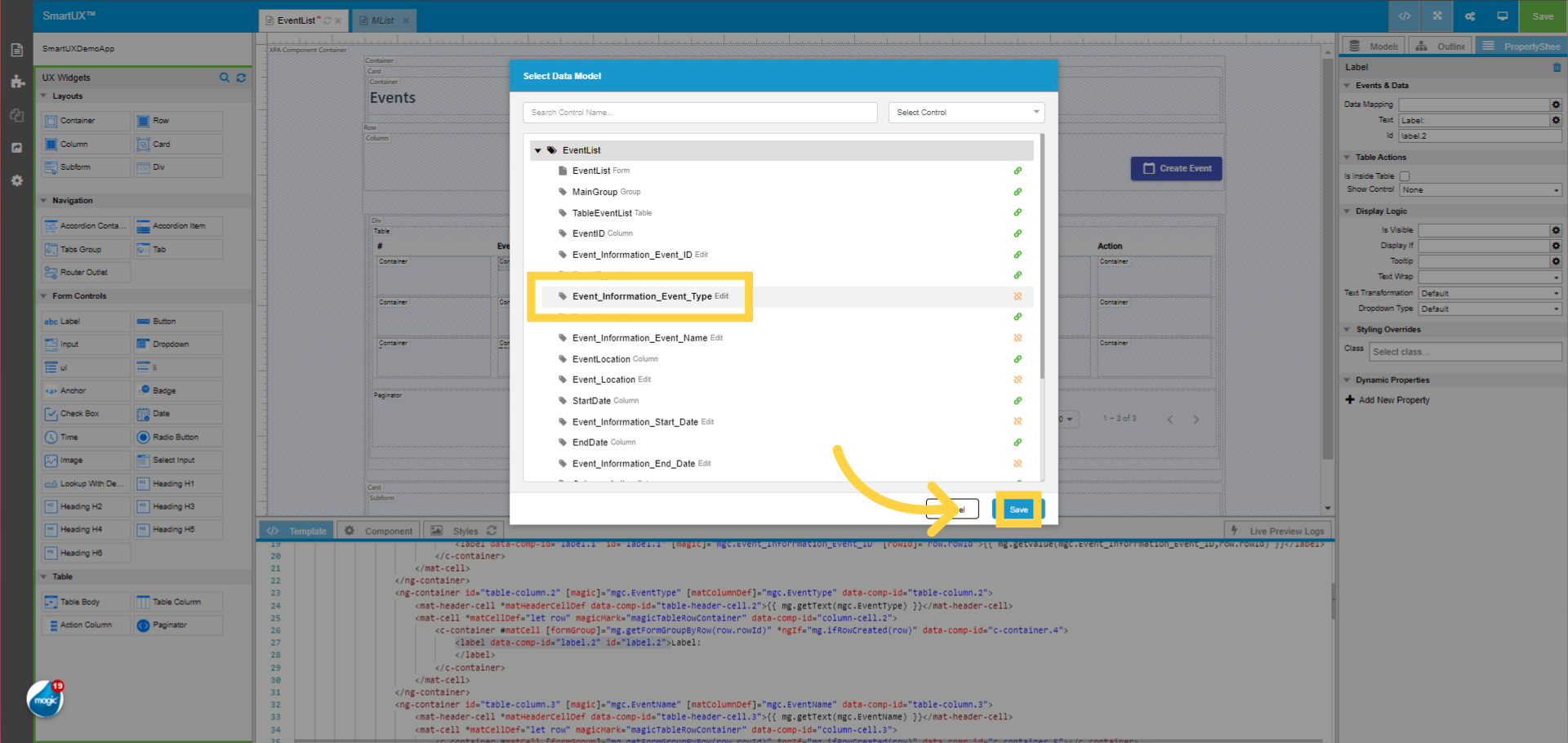Screen dimensions: 1568x743
Task: Click the Create Event button
Action: point(1176,168)
